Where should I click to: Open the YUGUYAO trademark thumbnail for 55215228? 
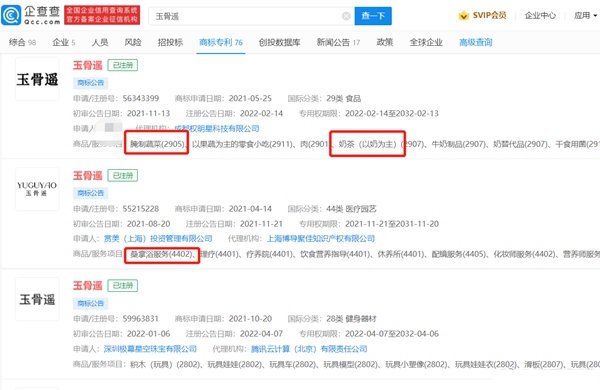[37, 189]
